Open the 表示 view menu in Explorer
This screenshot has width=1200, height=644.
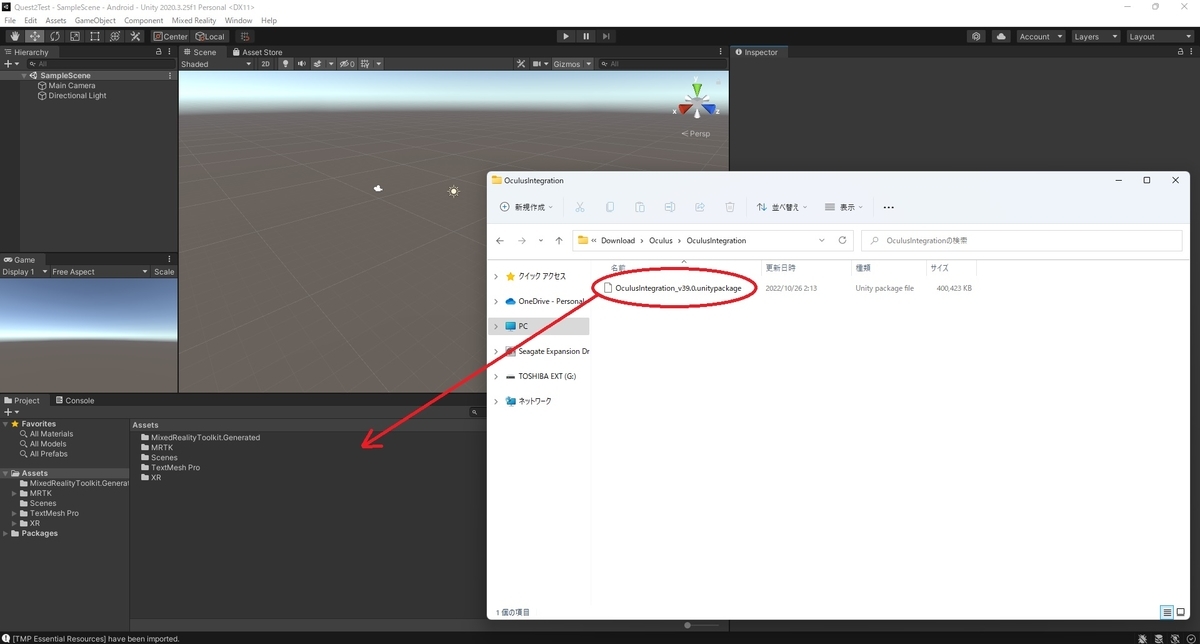coord(844,207)
